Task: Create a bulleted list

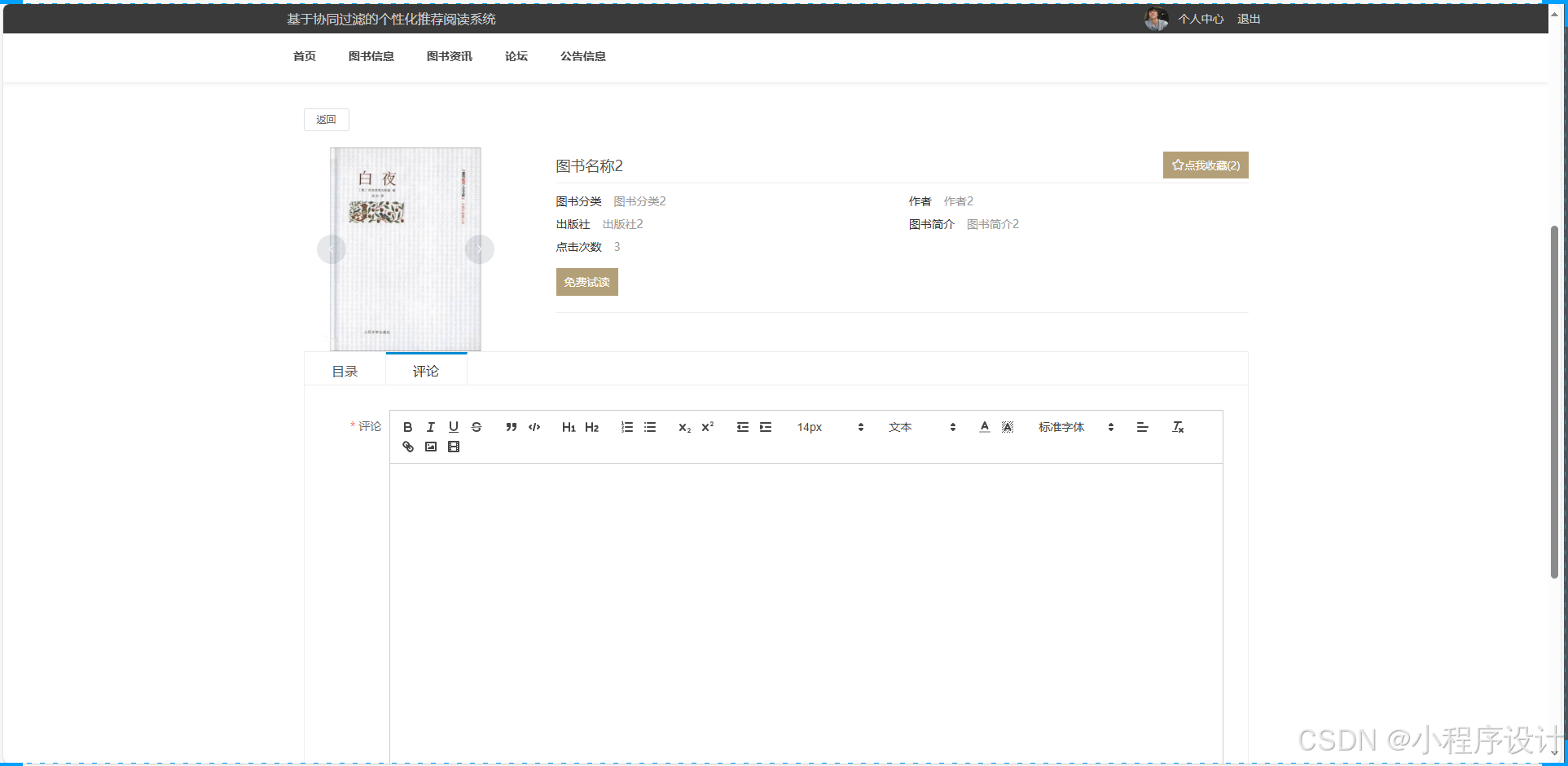Action: (650, 427)
